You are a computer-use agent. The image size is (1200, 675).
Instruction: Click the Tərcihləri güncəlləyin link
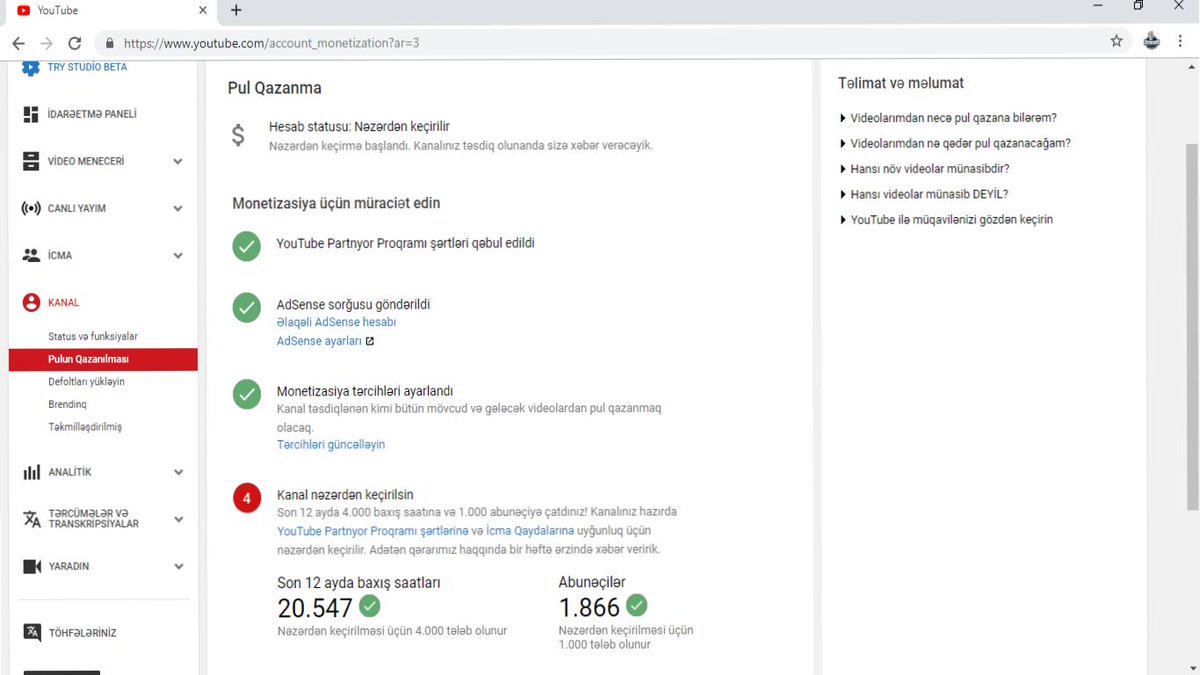coord(331,444)
